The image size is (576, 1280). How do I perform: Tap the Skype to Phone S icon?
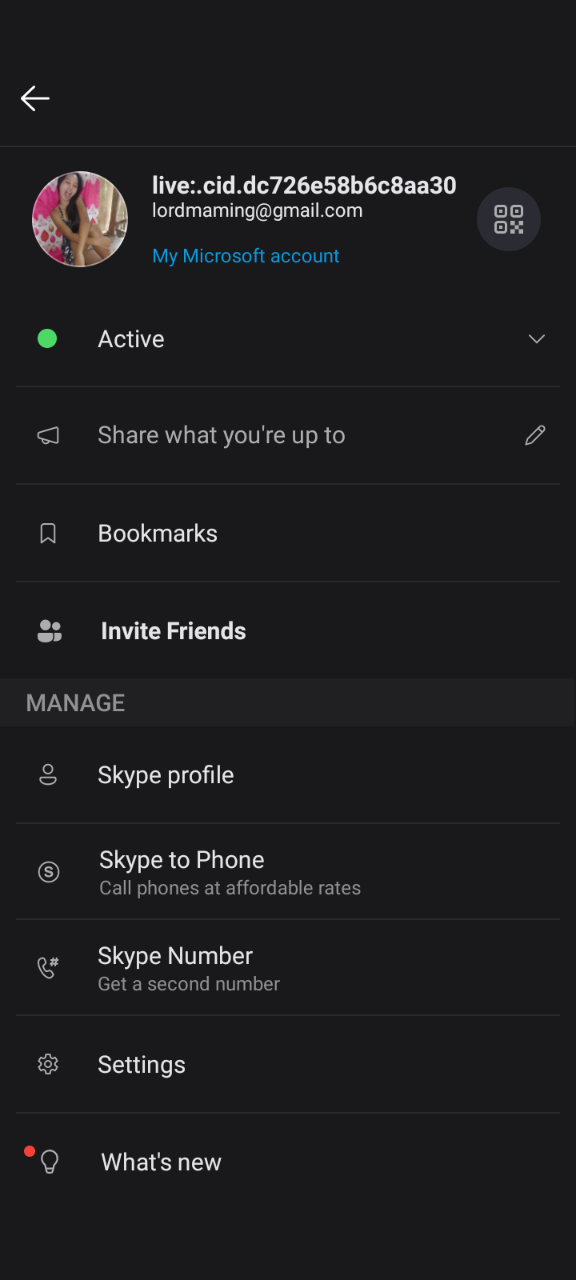(x=48, y=872)
